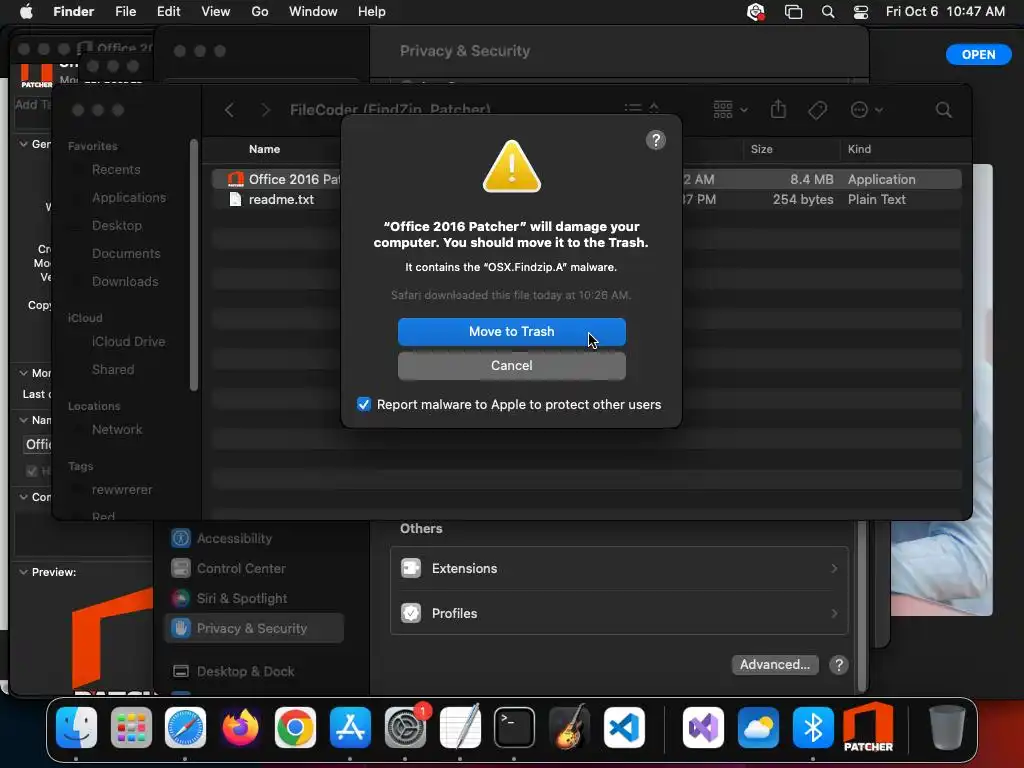The width and height of the screenshot is (1024, 768).
Task: Open Desktop in Finder sidebar
Action: coord(116,226)
